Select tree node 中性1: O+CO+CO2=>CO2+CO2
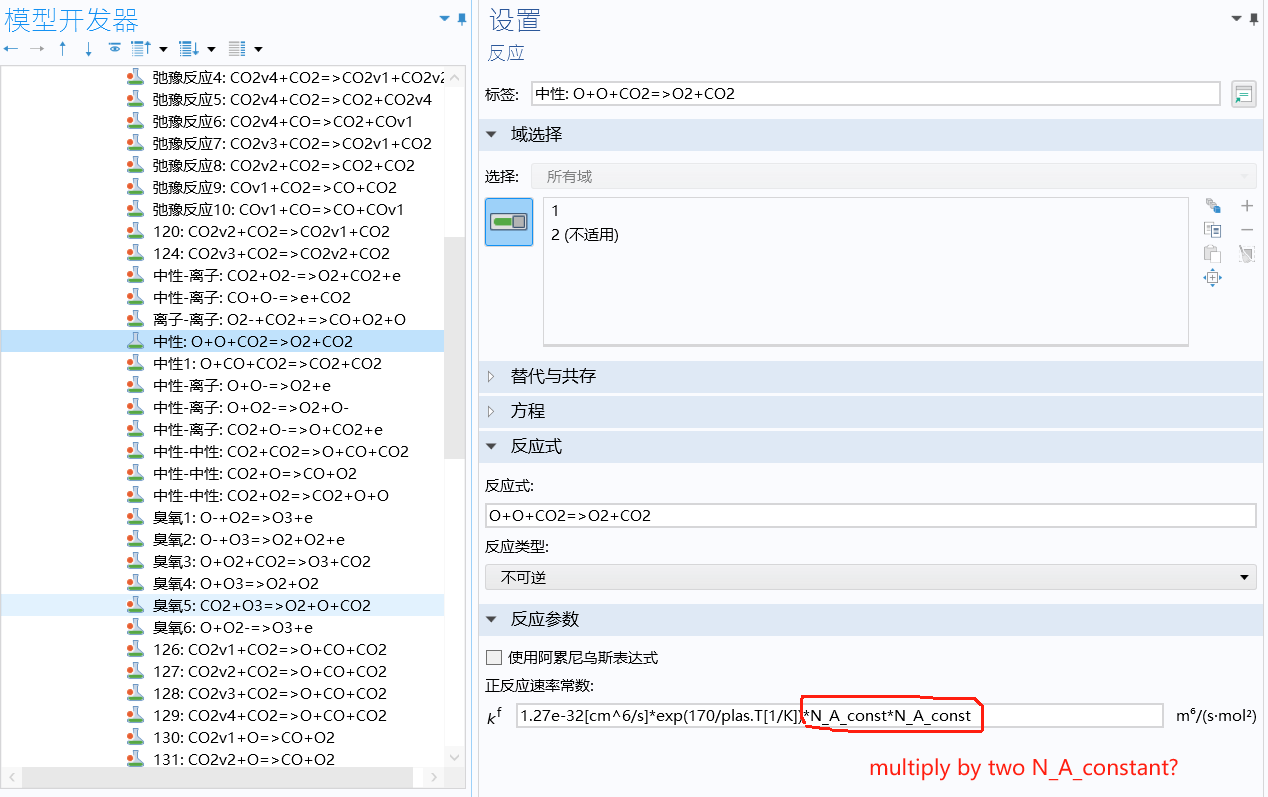 point(267,363)
